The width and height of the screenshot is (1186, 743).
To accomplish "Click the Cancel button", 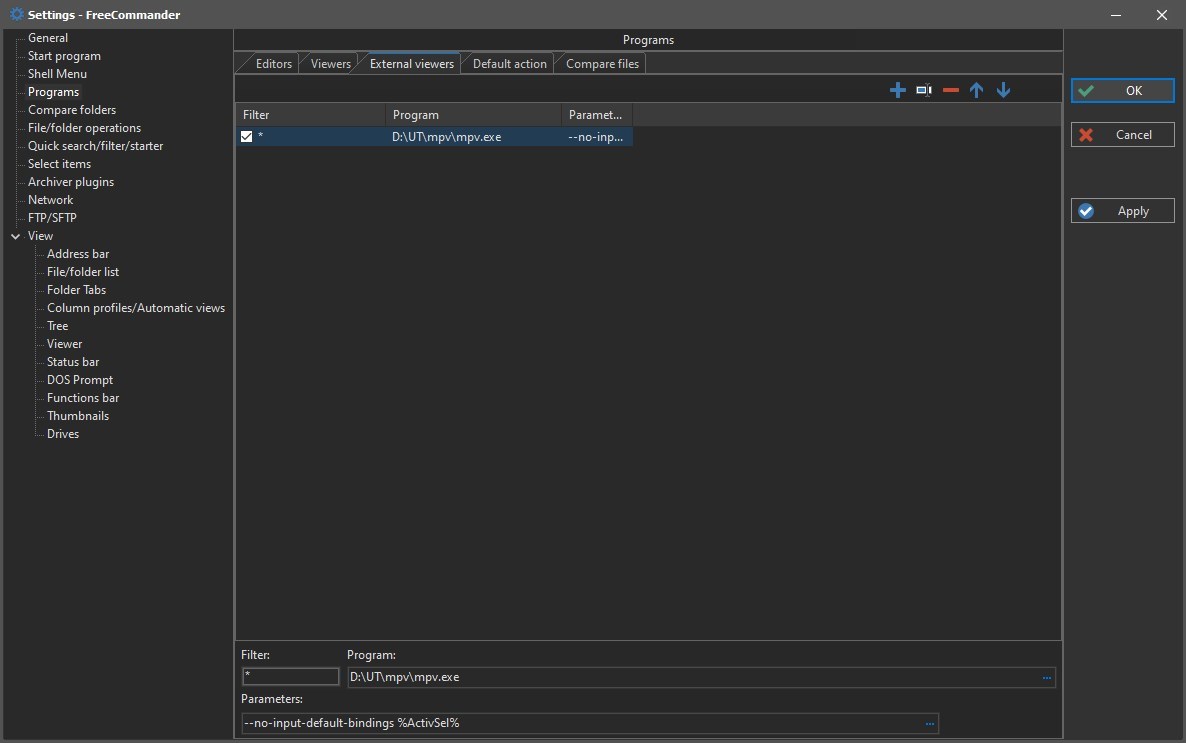I will tap(1122, 135).
